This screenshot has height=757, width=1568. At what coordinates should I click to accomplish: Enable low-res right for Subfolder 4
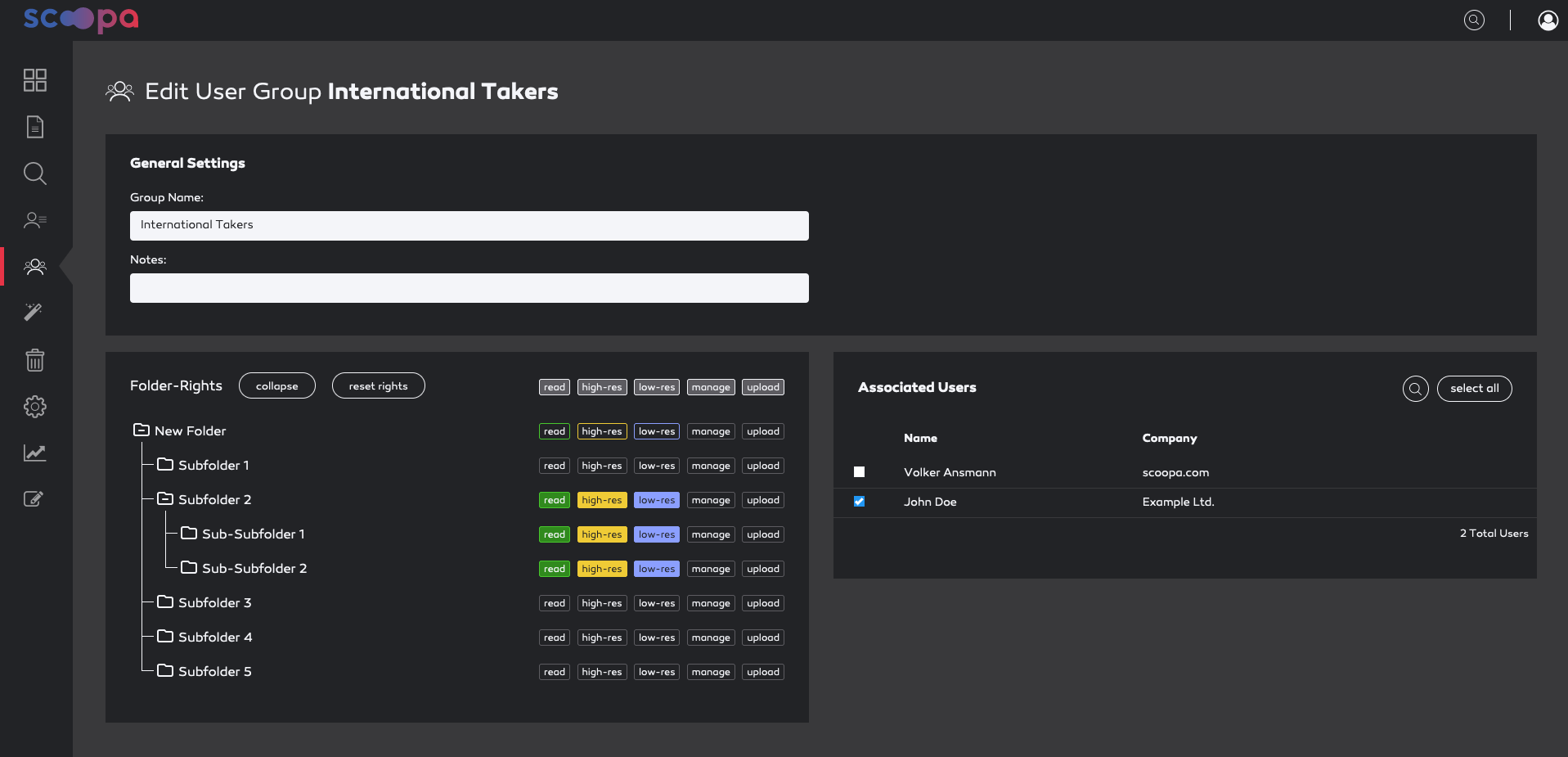click(x=657, y=638)
